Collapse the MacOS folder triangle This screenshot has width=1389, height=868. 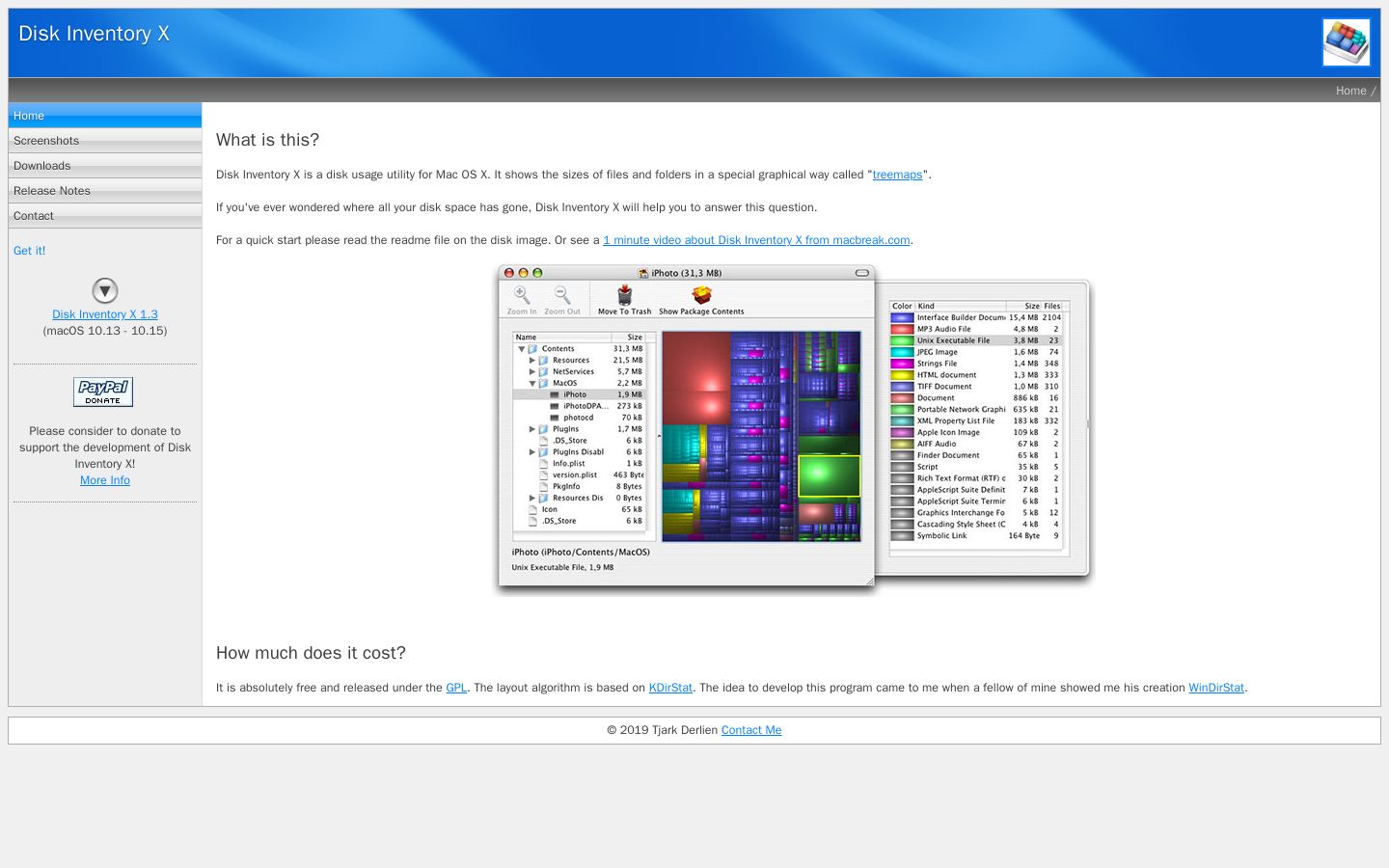(532, 384)
